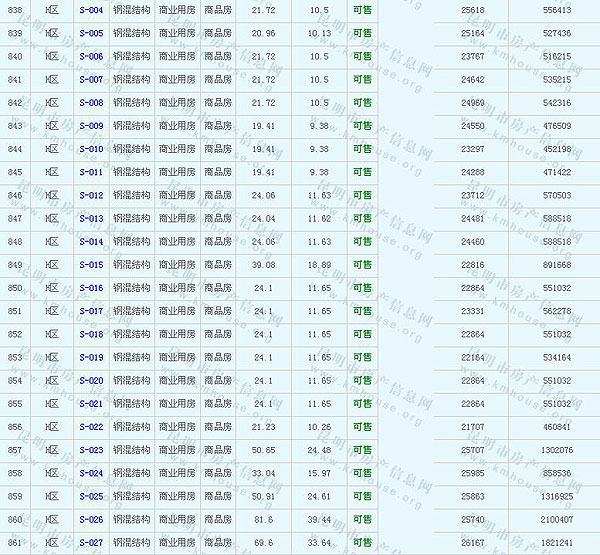Viewport: 600px width, 555px height.
Task: Select the S-017 unit link
Action: (91, 311)
